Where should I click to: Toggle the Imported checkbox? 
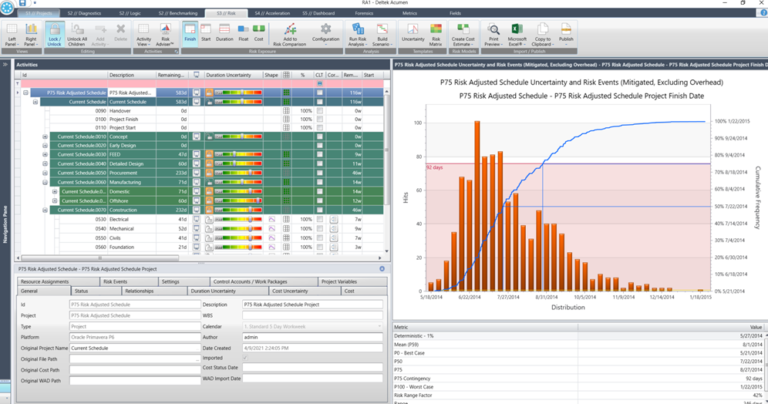tap(245, 358)
